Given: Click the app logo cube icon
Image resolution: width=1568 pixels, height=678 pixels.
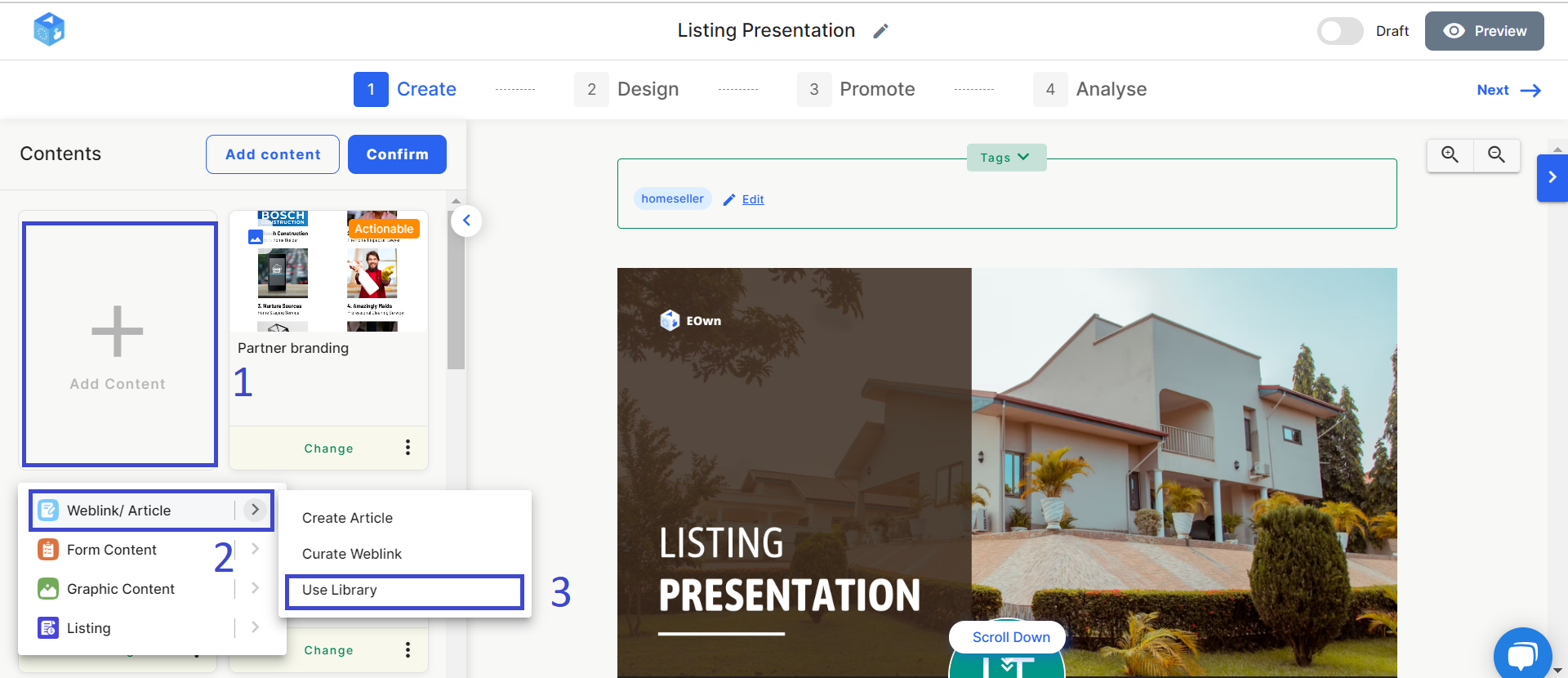Looking at the screenshot, I should coord(49,30).
